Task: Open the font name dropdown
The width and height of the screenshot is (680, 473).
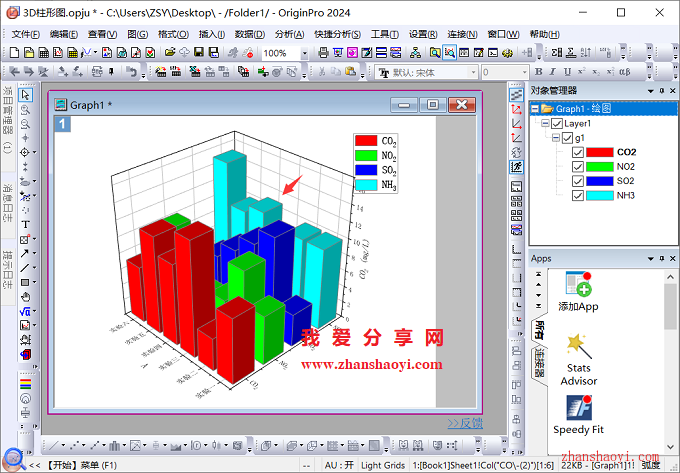Action: coord(473,72)
